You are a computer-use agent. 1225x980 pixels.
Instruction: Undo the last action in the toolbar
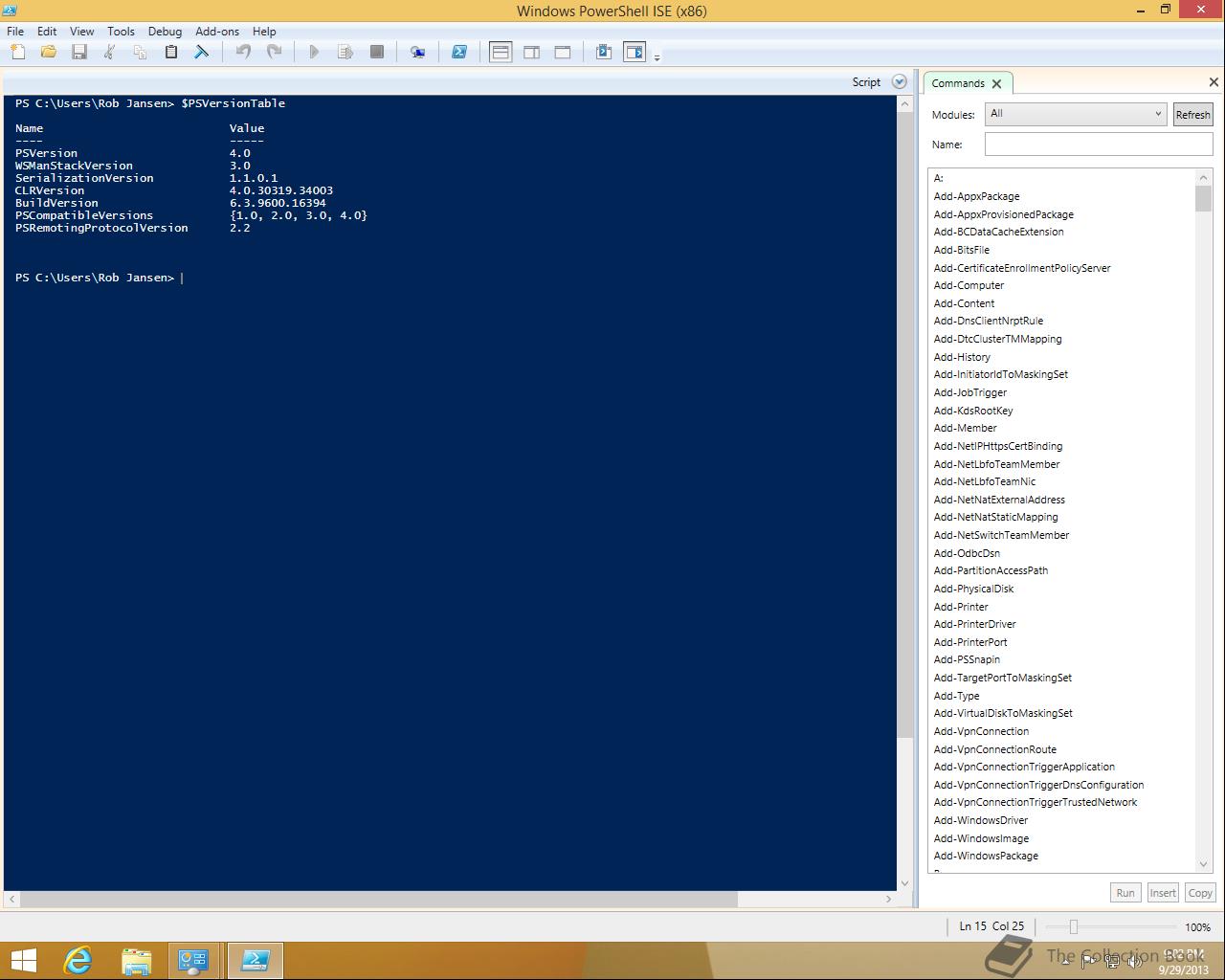(x=243, y=52)
